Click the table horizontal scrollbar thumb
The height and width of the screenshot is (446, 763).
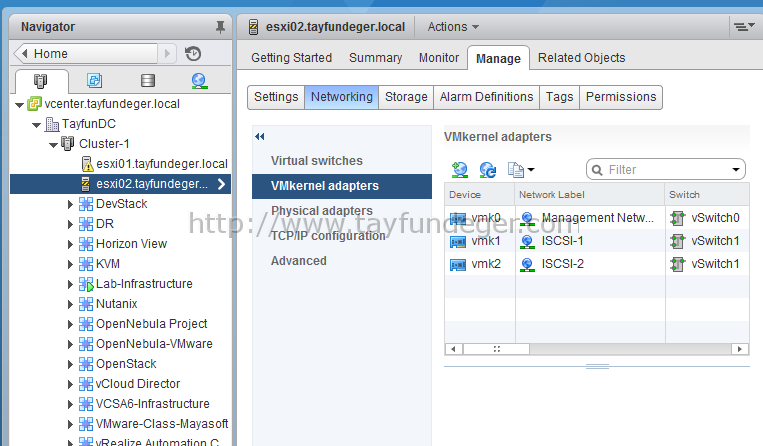click(496, 349)
